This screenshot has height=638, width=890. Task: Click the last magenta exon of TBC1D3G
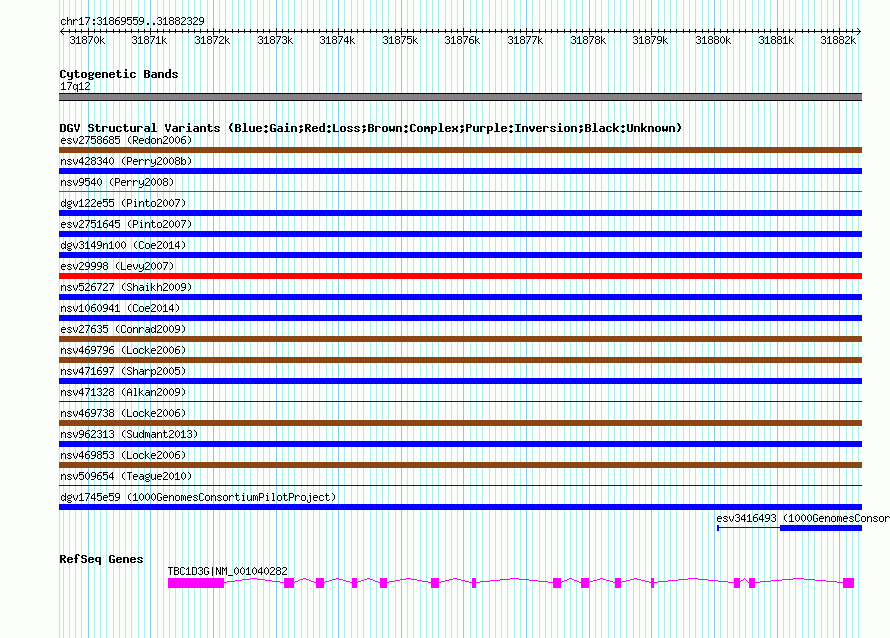point(849,583)
